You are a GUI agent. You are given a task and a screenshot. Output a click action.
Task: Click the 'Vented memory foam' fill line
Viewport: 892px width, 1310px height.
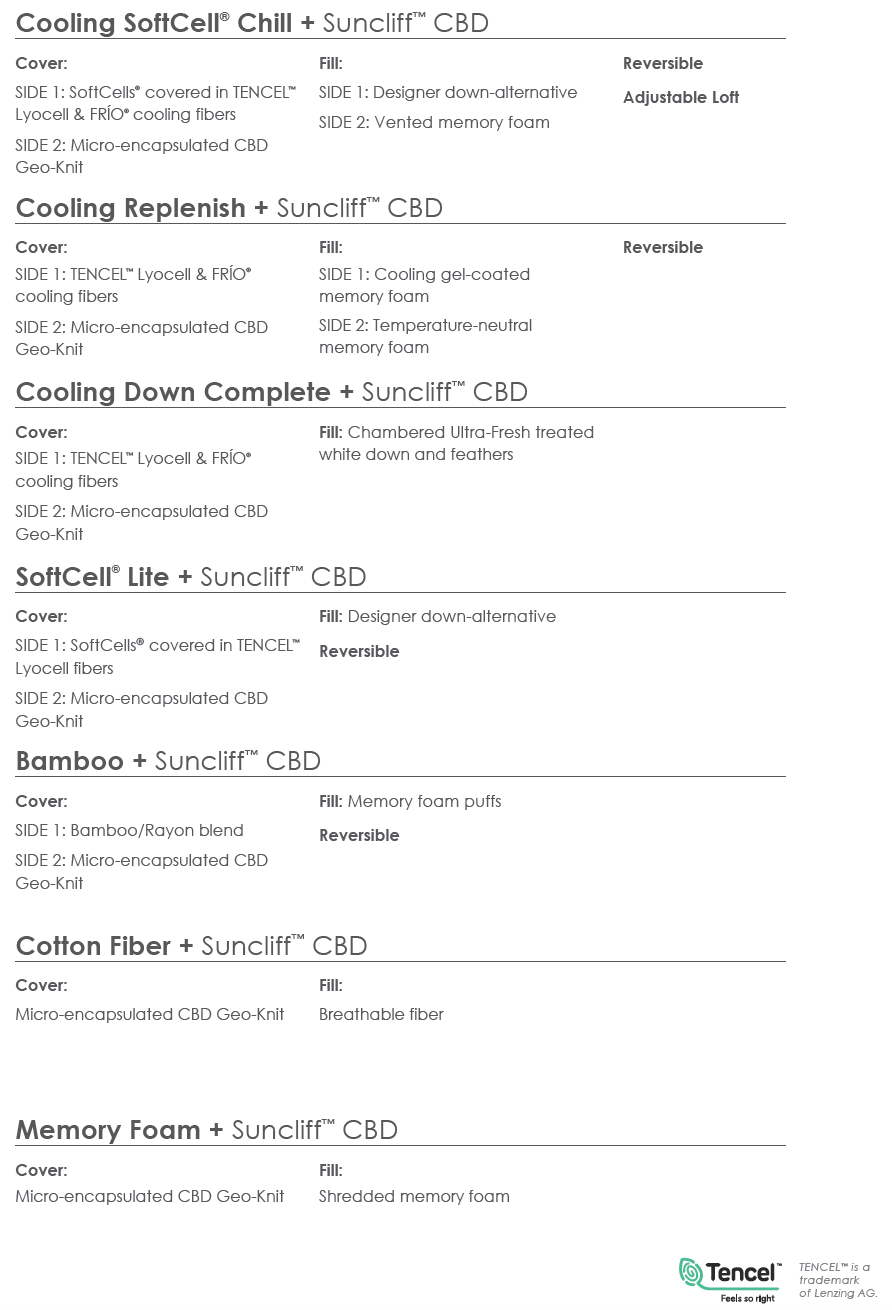[434, 123]
